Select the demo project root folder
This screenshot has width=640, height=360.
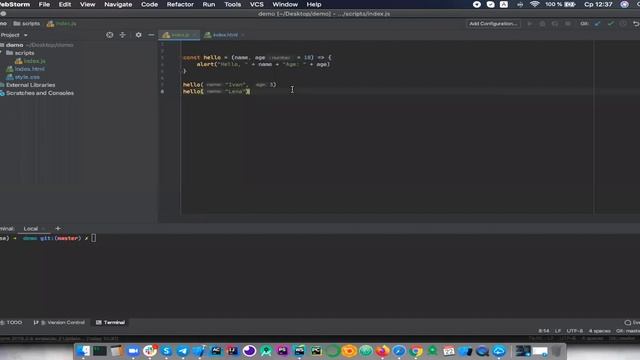(x=14, y=45)
